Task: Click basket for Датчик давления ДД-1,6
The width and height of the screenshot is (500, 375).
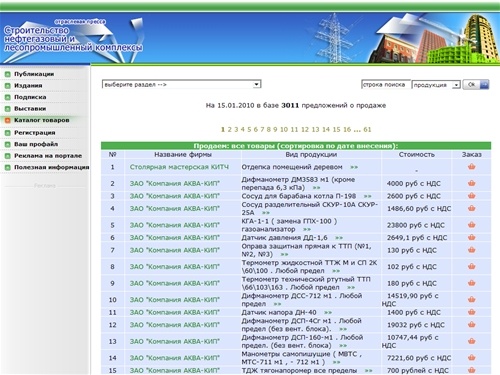Action: coord(471,237)
